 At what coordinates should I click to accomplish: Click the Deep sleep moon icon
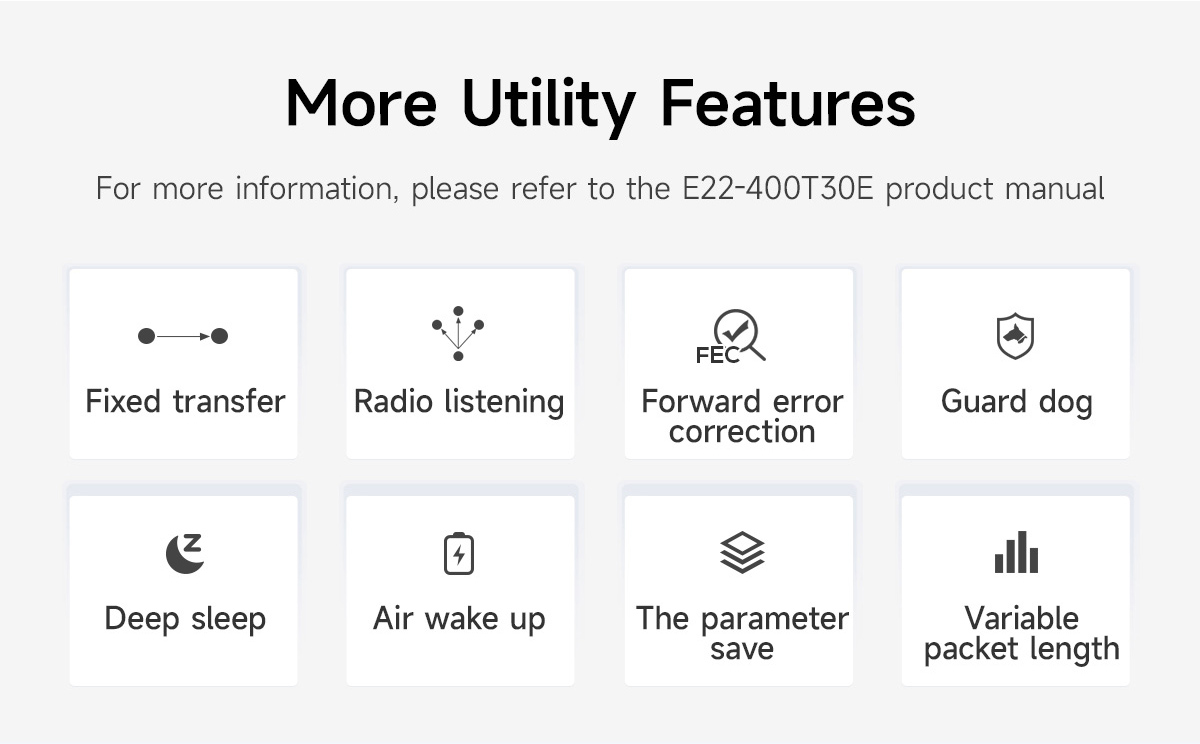click(x=185, y=554)
